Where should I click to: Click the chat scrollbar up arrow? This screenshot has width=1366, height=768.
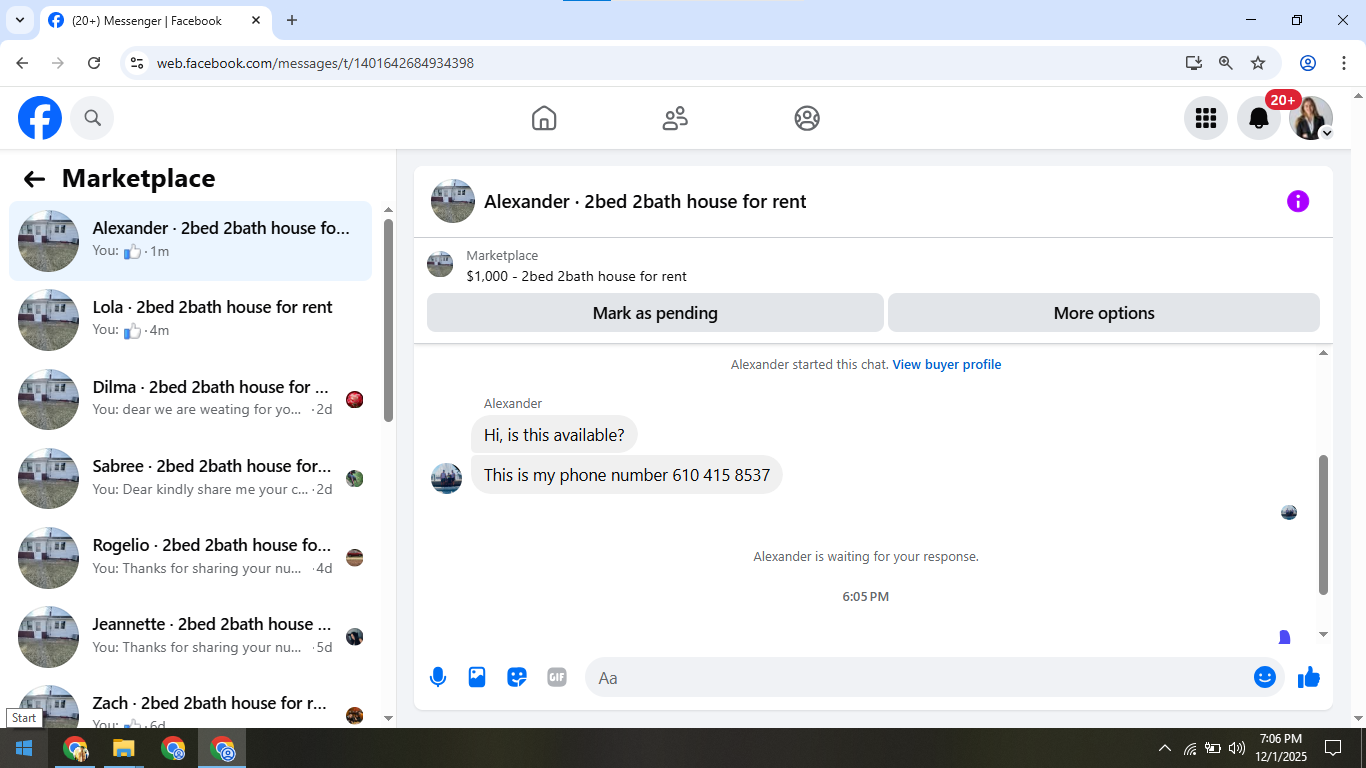click(x=1324, y=353)
